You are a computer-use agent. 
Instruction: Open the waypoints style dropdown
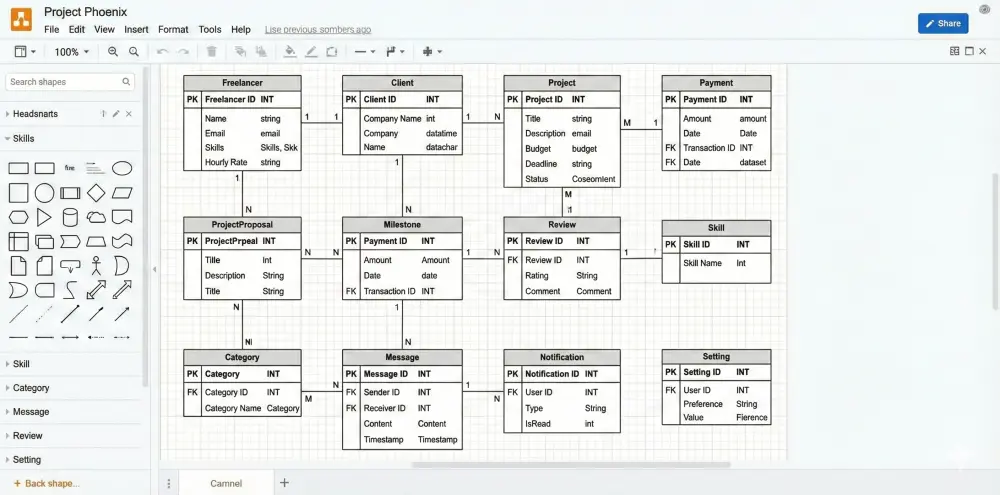395,52
